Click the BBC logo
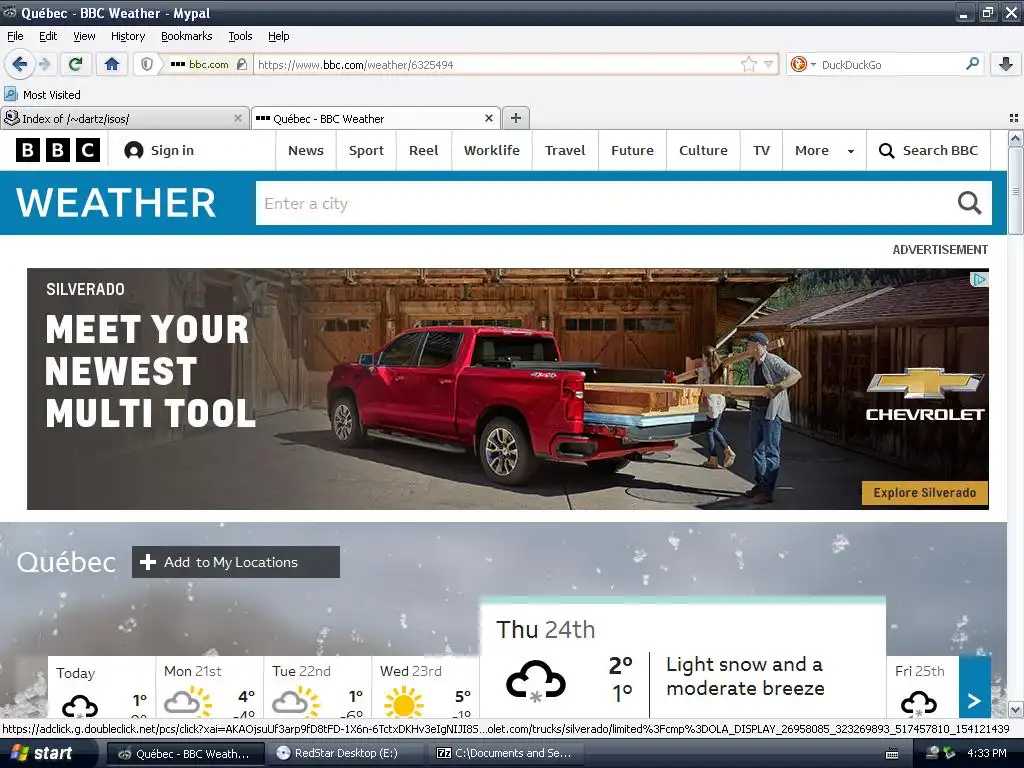The height and width of the screenshot is (768, 1024). point(57,150)
